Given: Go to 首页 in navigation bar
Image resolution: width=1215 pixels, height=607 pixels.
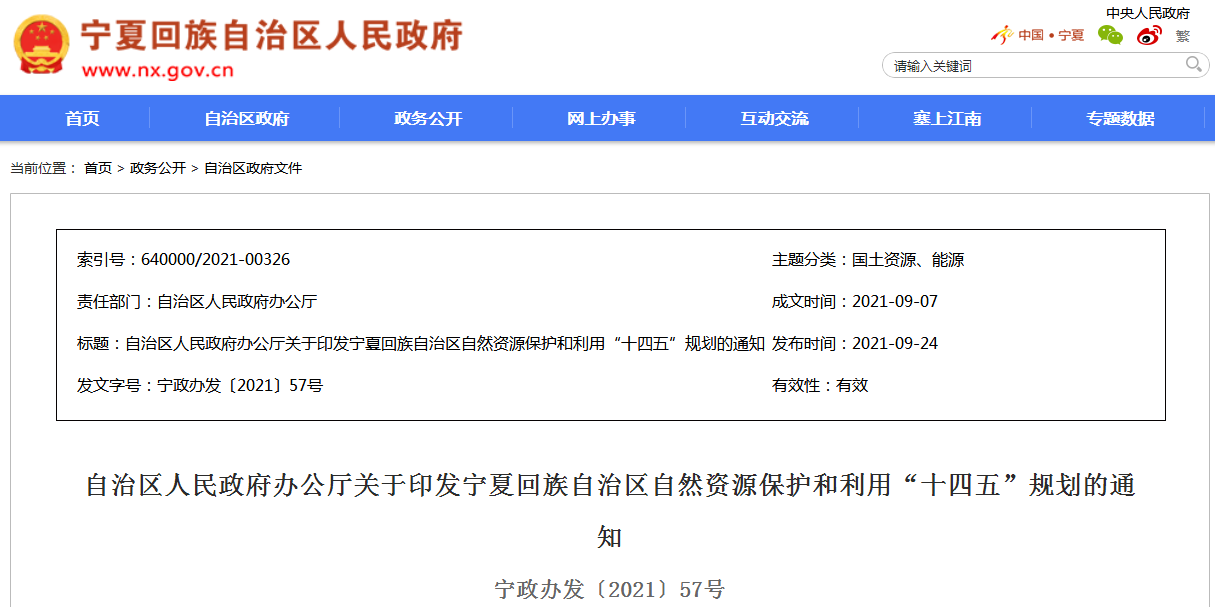Looking at the screenshot, I should pyautogui.click(x=82, y=118).
